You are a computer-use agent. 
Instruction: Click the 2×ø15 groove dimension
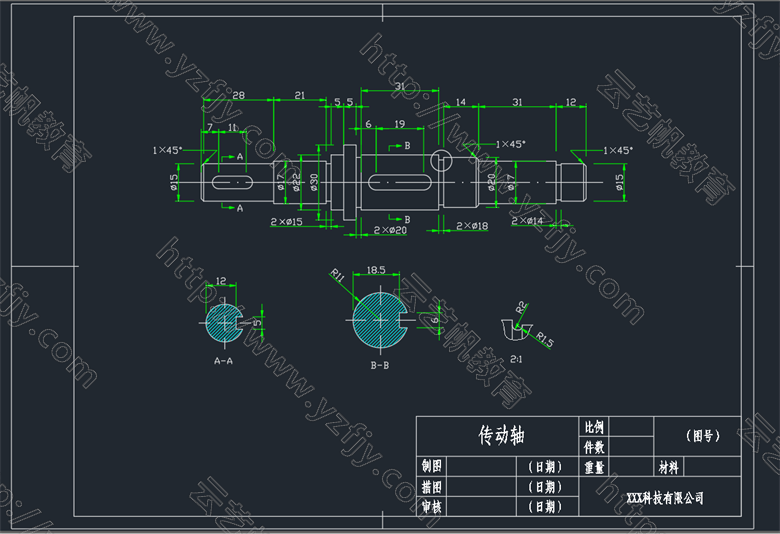[286, 221]
